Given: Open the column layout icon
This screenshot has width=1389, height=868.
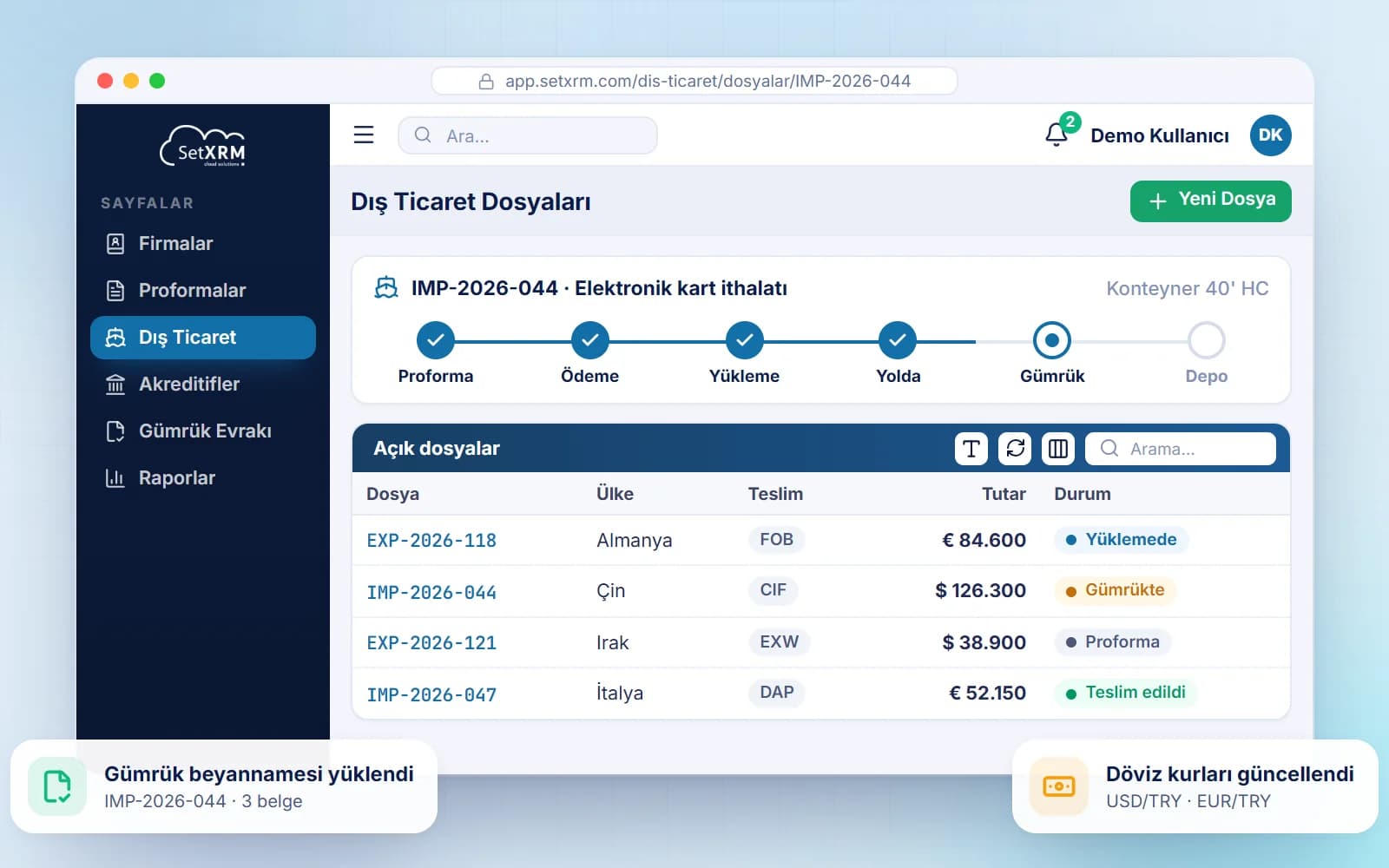Looking at the screenshot, I should (1058, 449).
